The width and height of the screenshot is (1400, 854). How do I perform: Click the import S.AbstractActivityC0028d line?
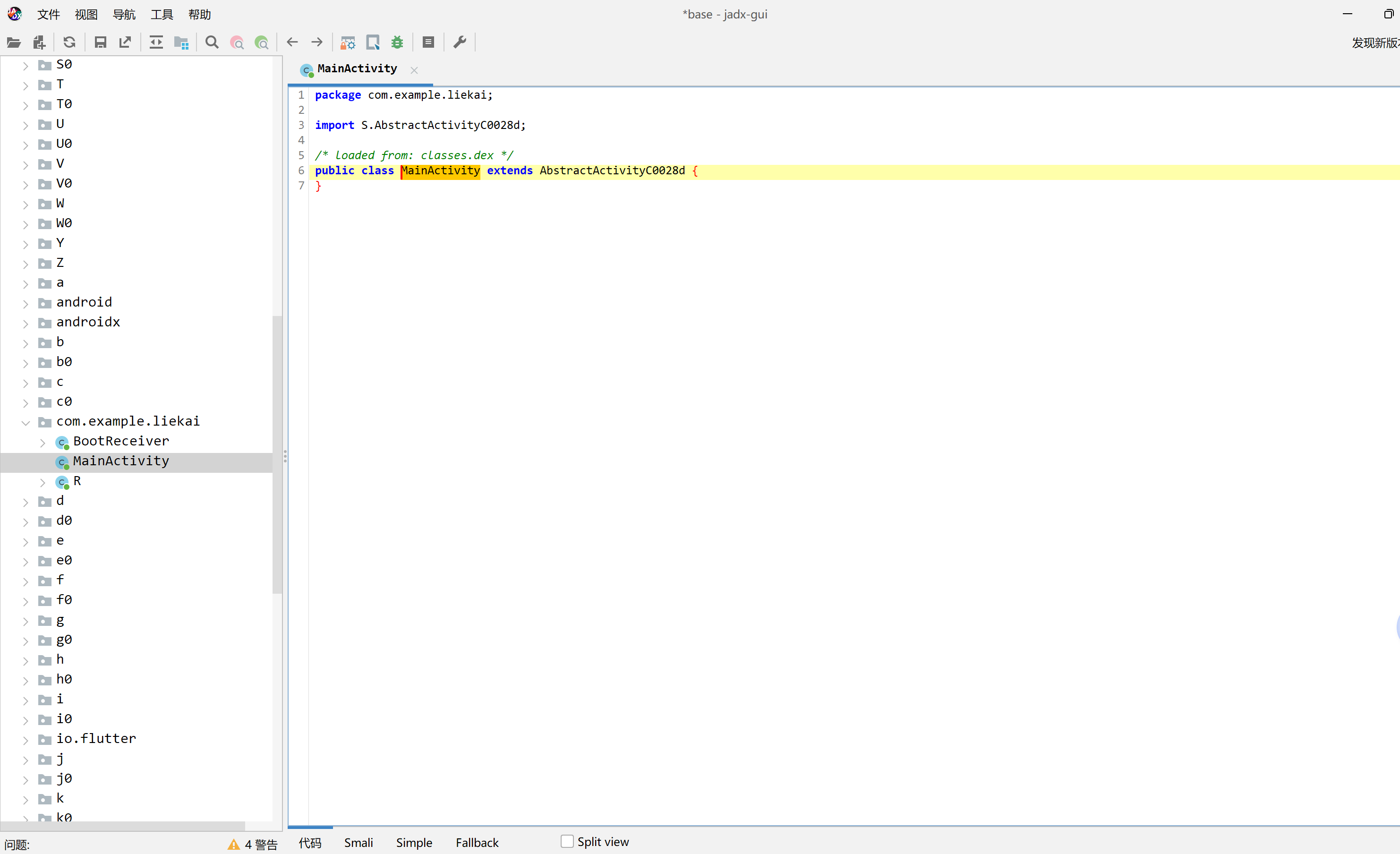(x=420, y=125)
